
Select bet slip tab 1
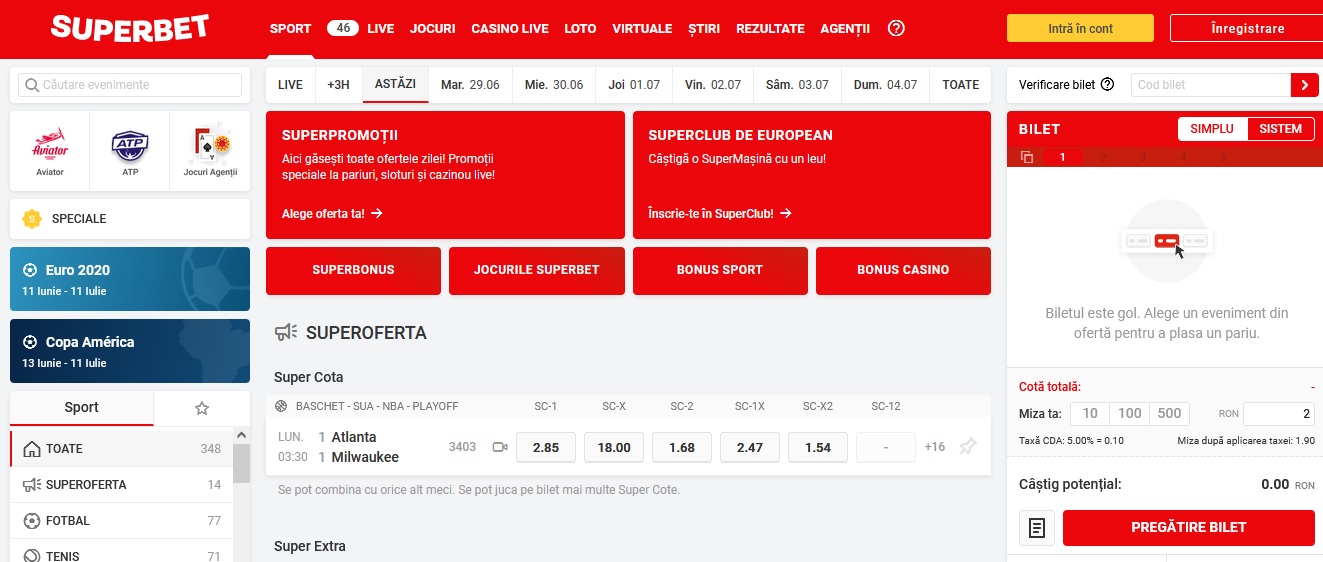pyautogui.click(x=1062, y=157)
